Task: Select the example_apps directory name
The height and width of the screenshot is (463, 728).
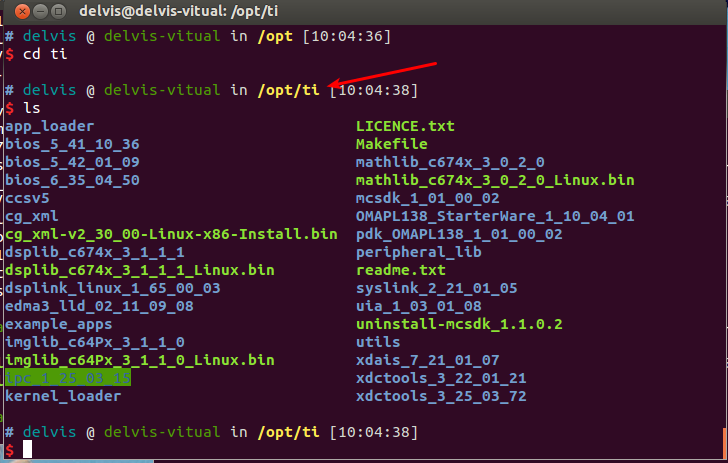Action: [x=58, y=325]
